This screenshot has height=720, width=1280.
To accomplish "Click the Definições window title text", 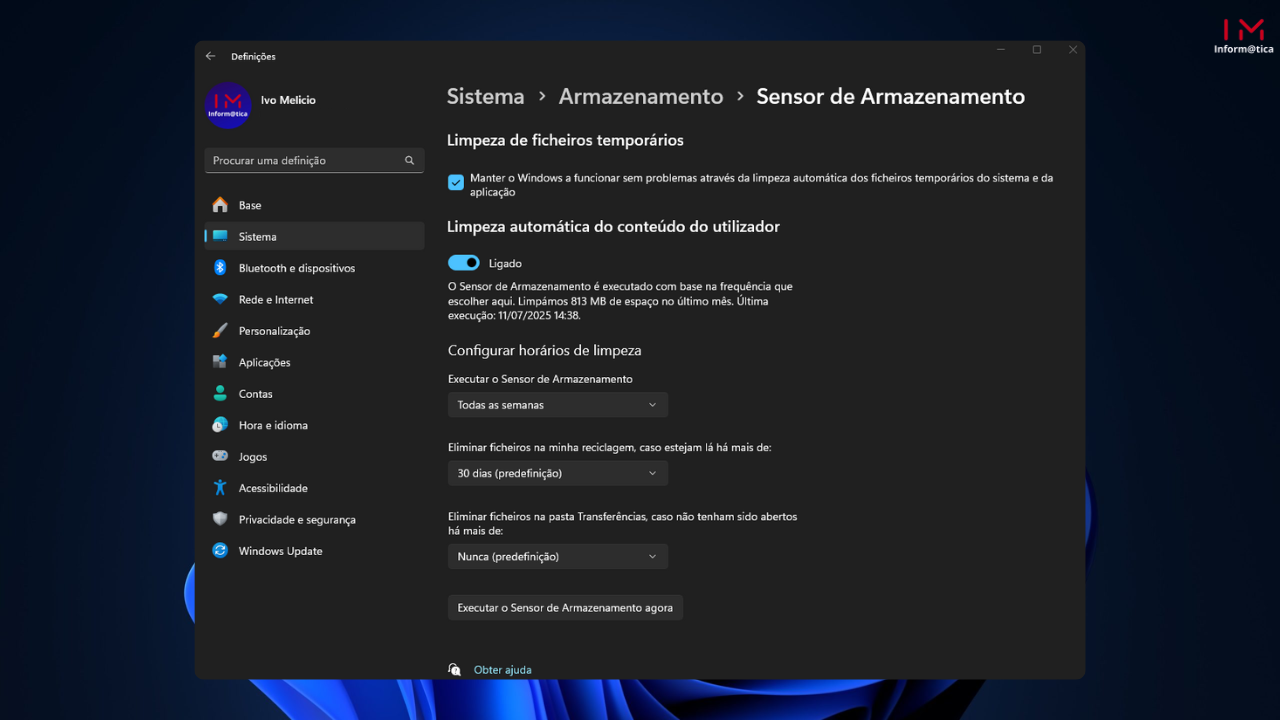I will [x=253, y=57].
